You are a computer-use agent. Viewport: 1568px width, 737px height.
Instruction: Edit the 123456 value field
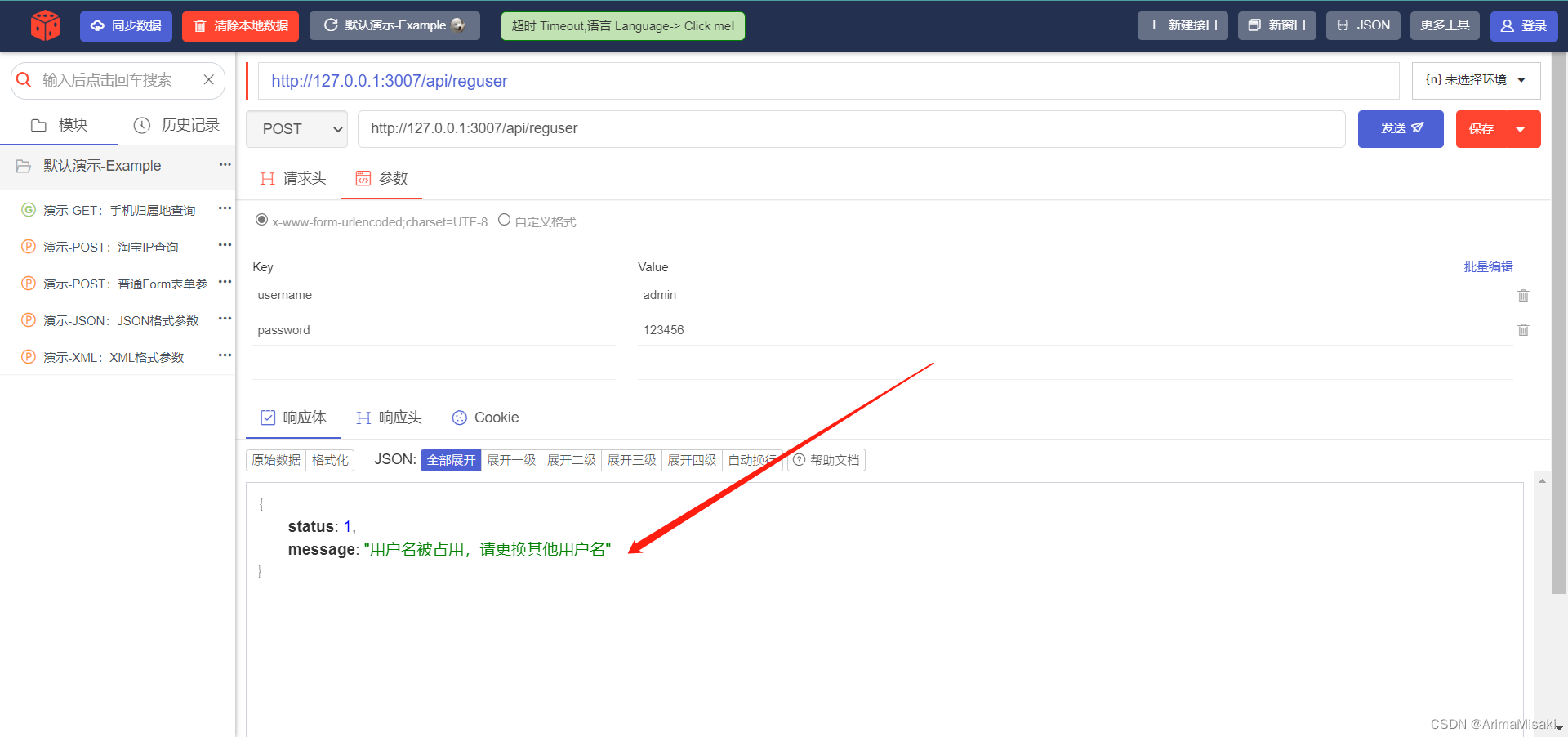click(1075, 330)
